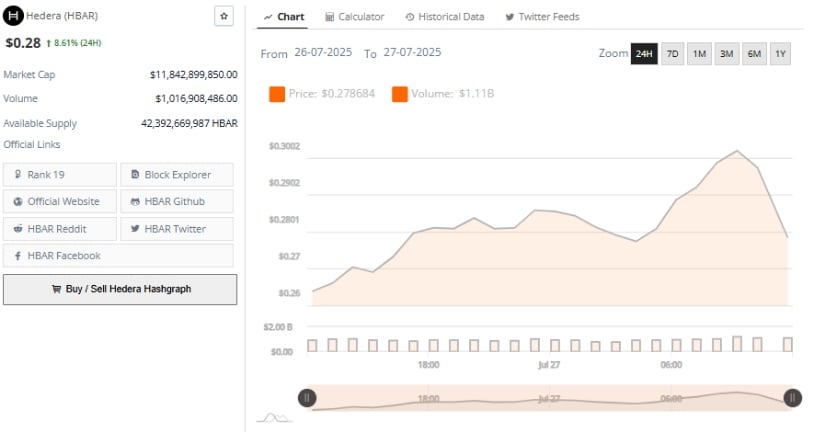Click the Zoom label
825x432 pixels.
tap(613, 53)
